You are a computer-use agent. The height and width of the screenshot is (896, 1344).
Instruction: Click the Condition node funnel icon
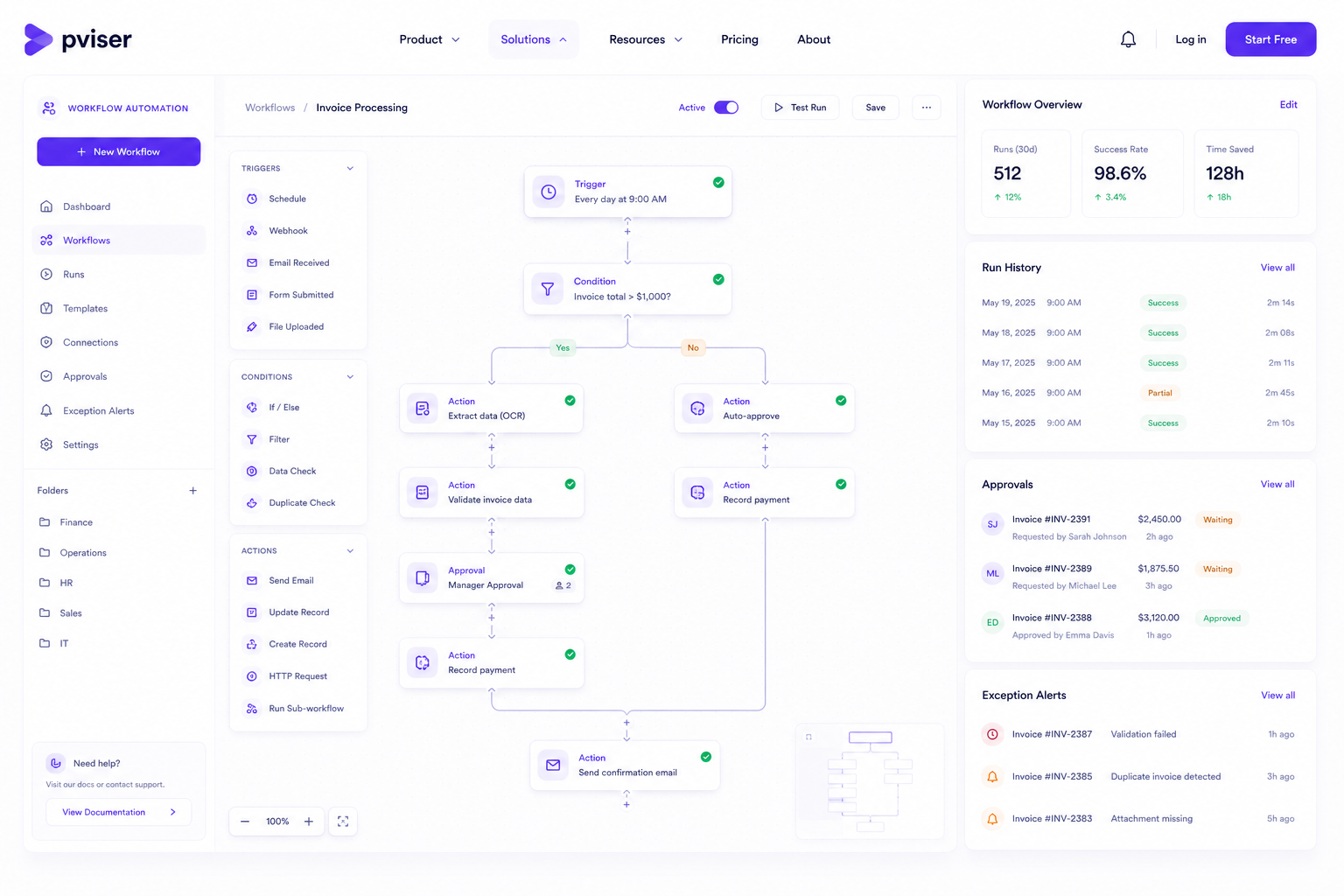[548, 289]
